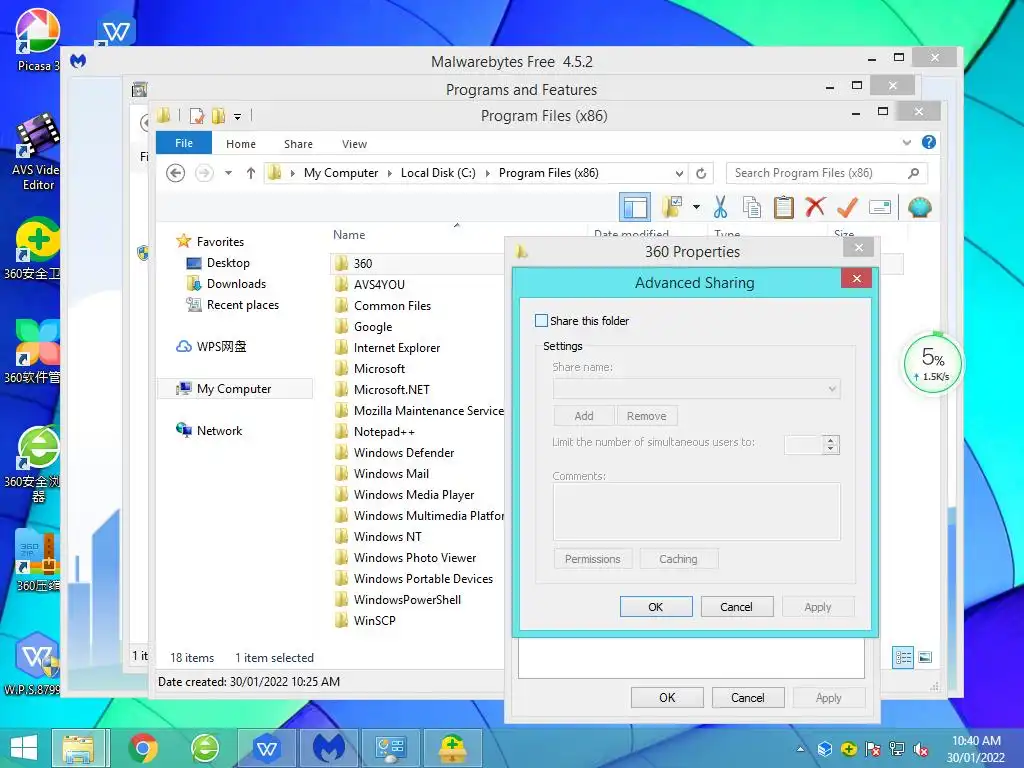
Task: Click the search magnifier icon
Action: point(914,173)
